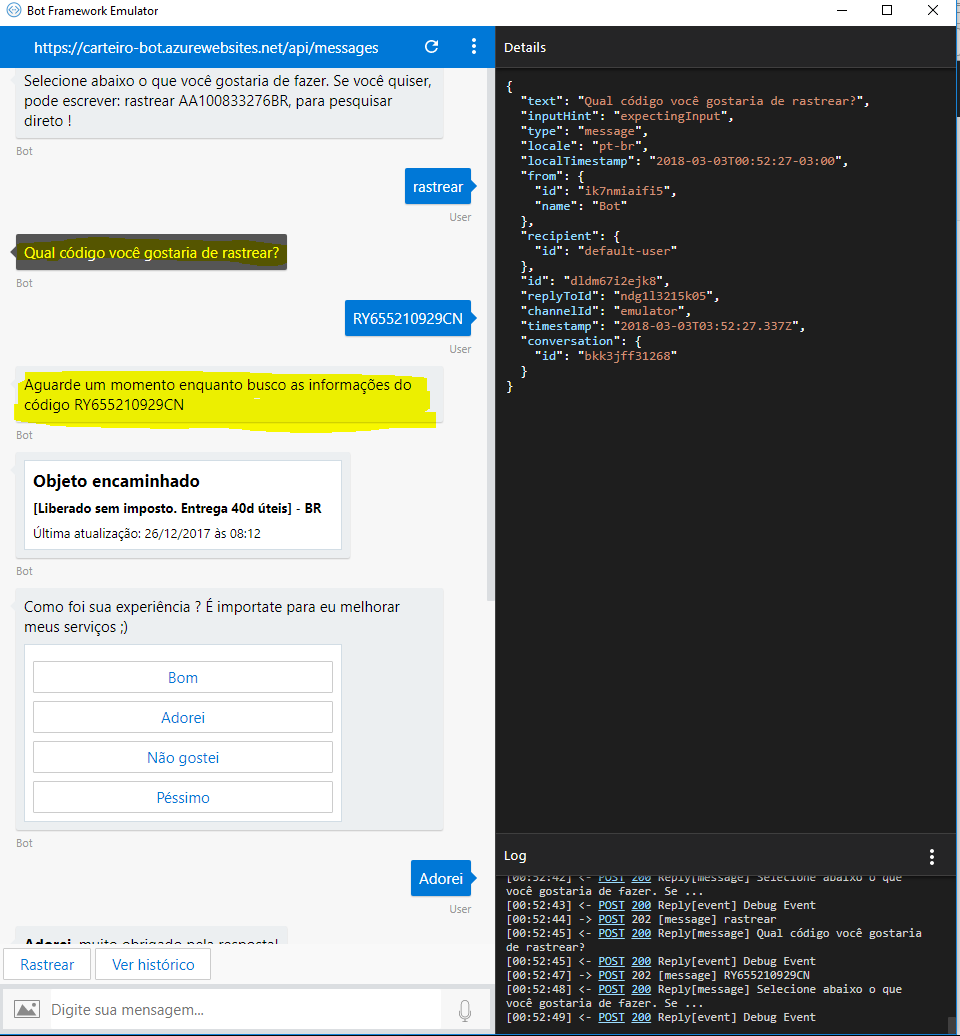Choose the Adorei option in feedback card
This screenshot has height=1036, width=960.
[x=183, y=718]
